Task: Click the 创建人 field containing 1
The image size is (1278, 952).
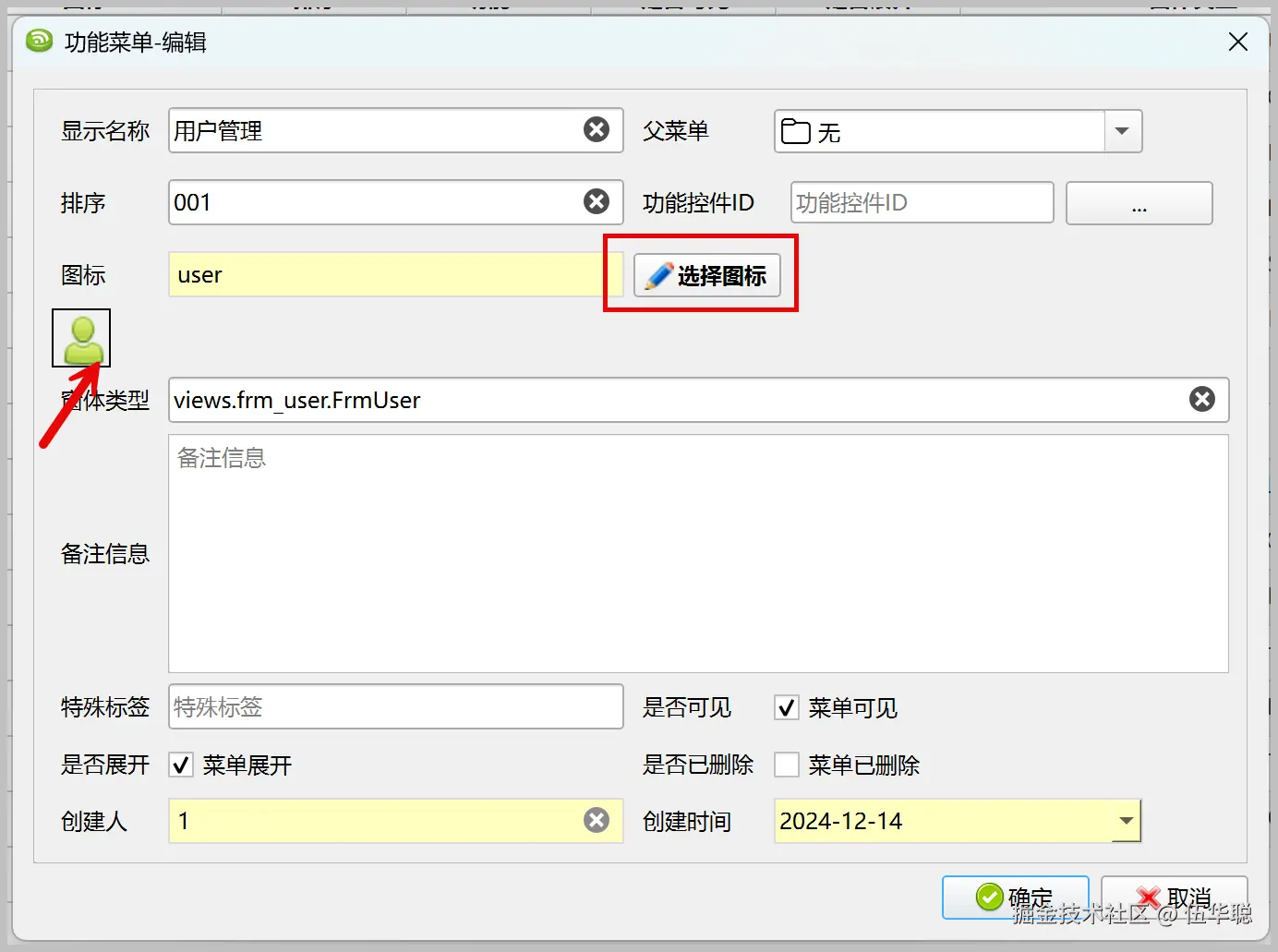Action: click(396, 820)
